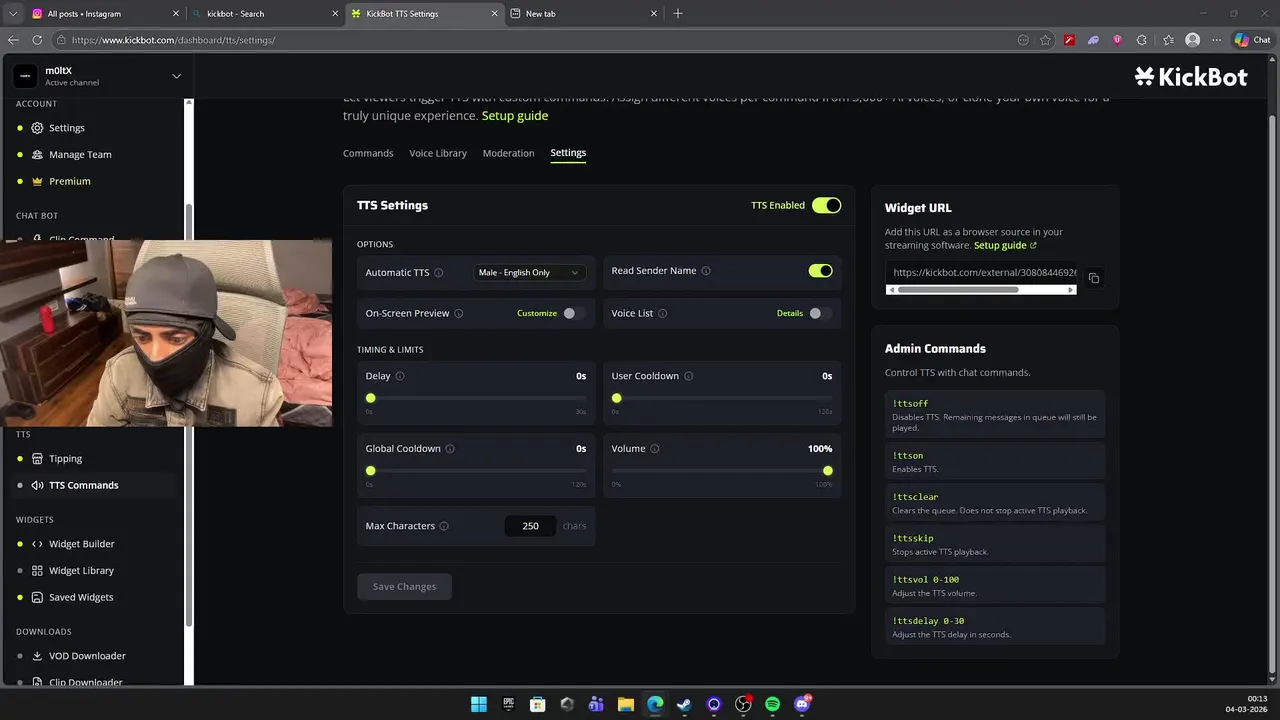
Task: Open the browser profile avatar
Action: [x=1192, y=40]
